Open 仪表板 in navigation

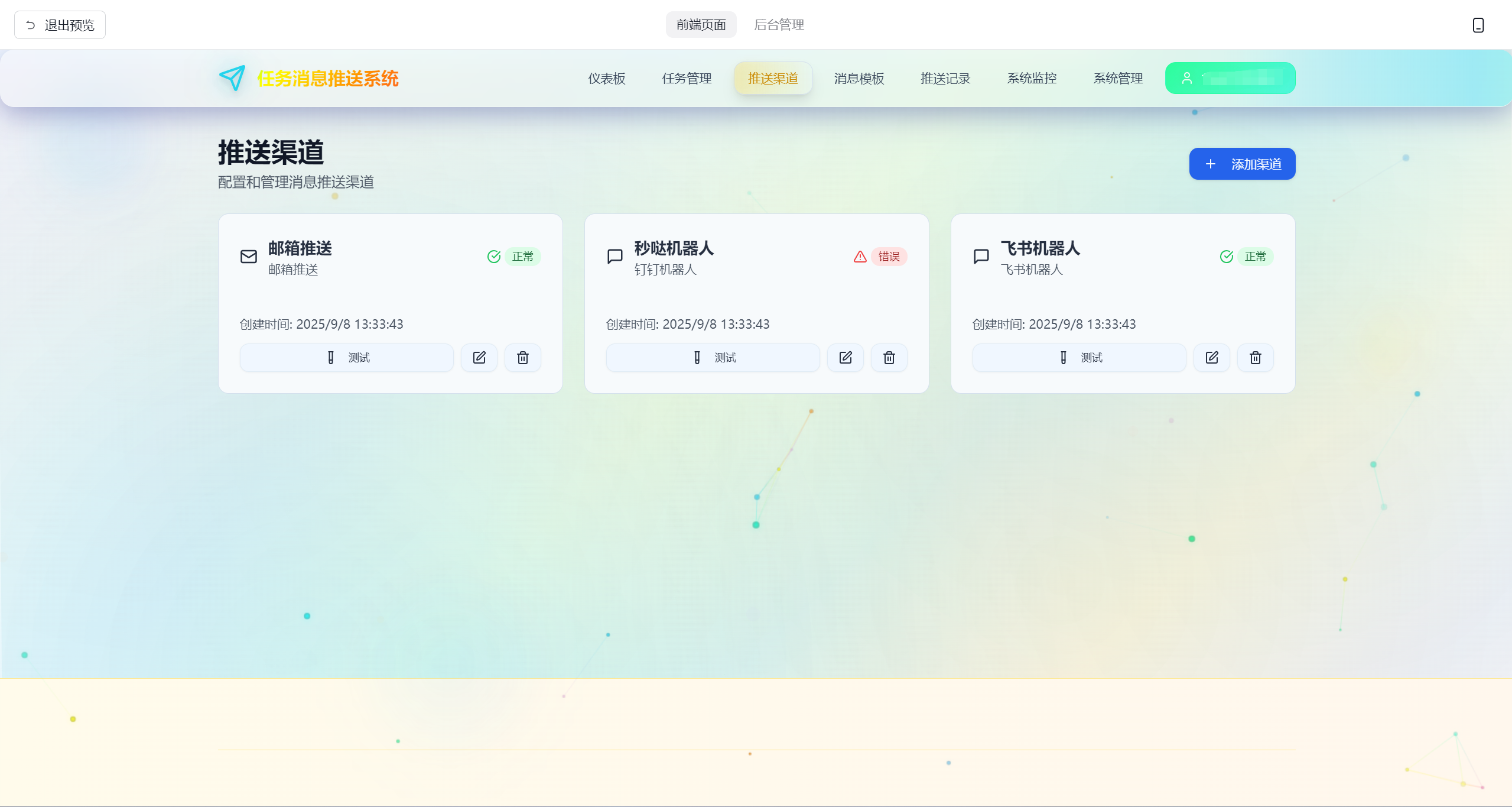pos(606,78)
